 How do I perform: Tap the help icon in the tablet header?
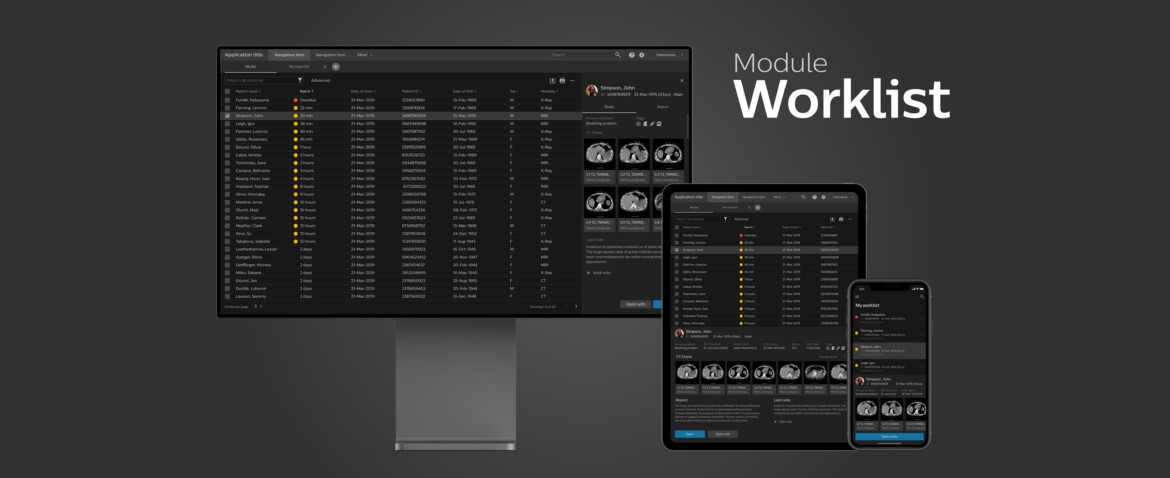814,197
